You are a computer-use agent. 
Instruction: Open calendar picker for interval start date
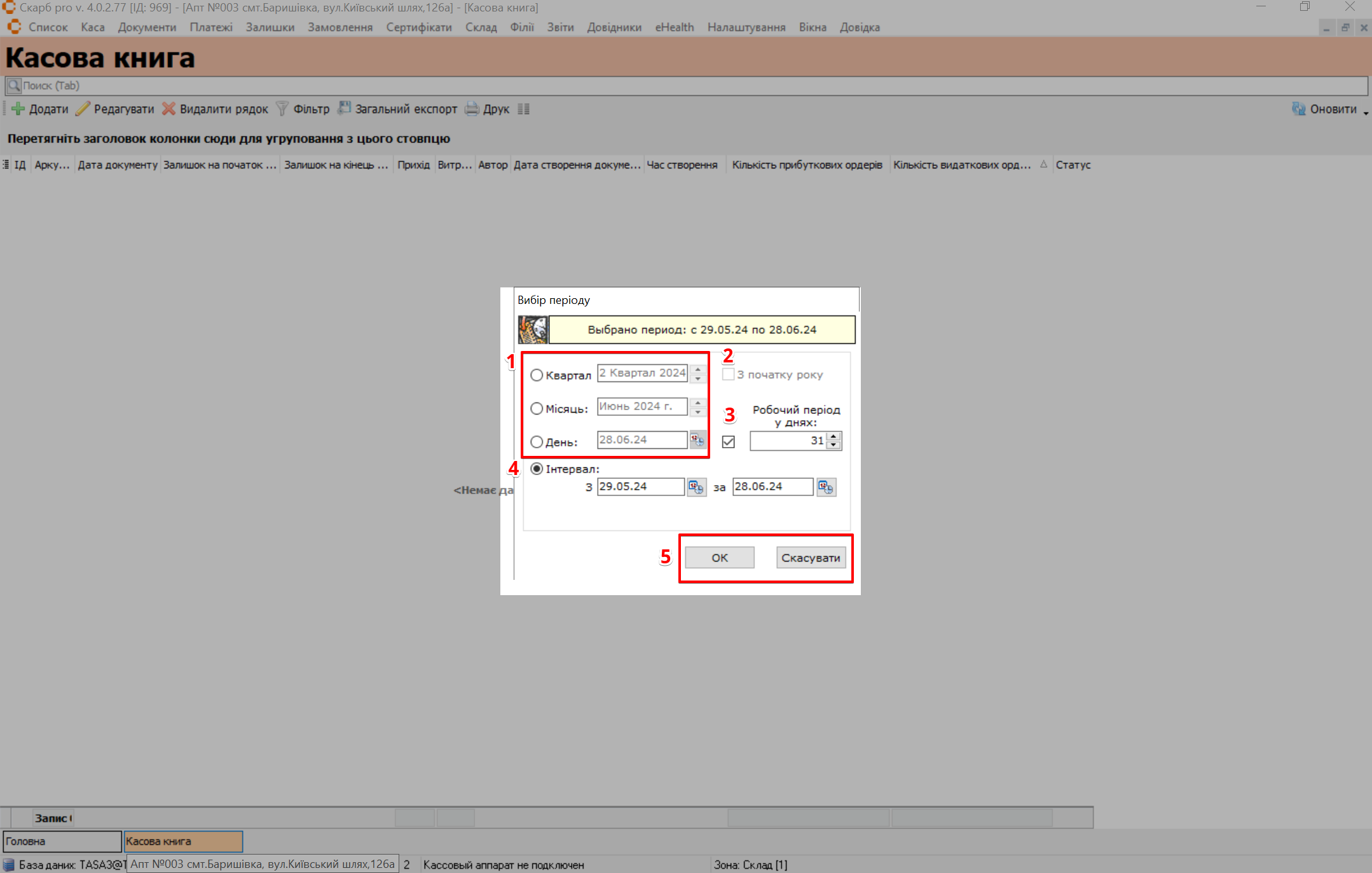pos(696,487)
